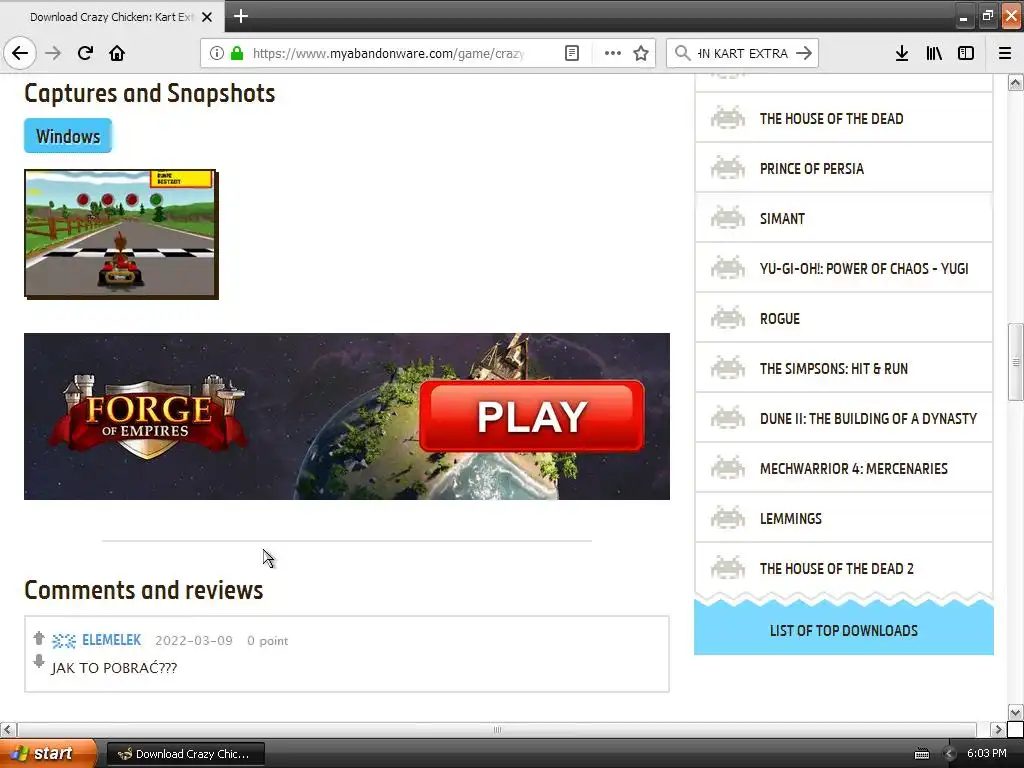Click the ELEMELEK avatar icon
Screen dimensions: 1024x768
click(x=64, y=641)
